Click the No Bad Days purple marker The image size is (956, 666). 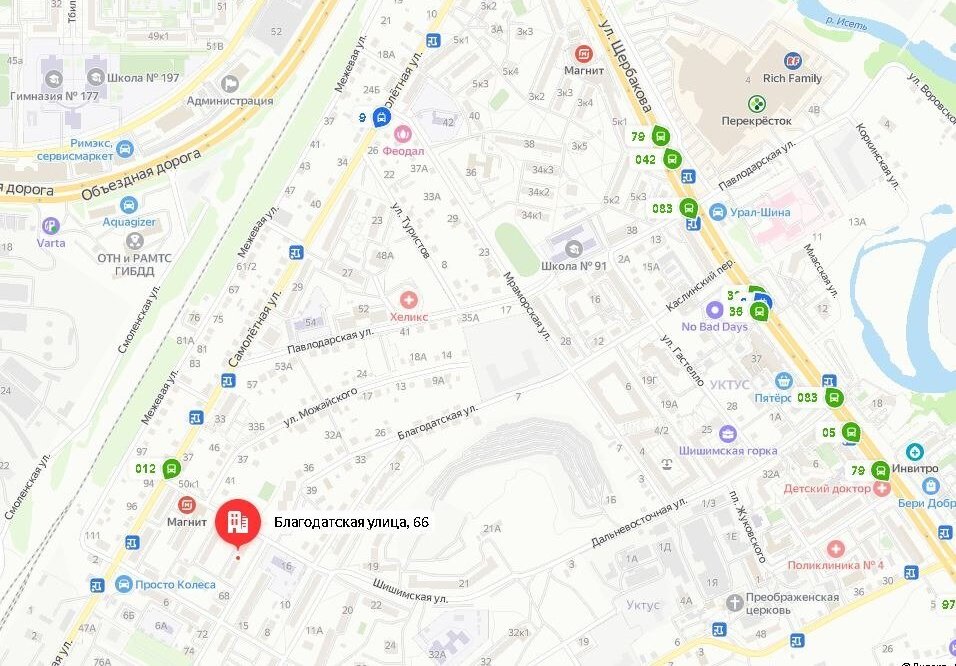(x=715, y=310)
